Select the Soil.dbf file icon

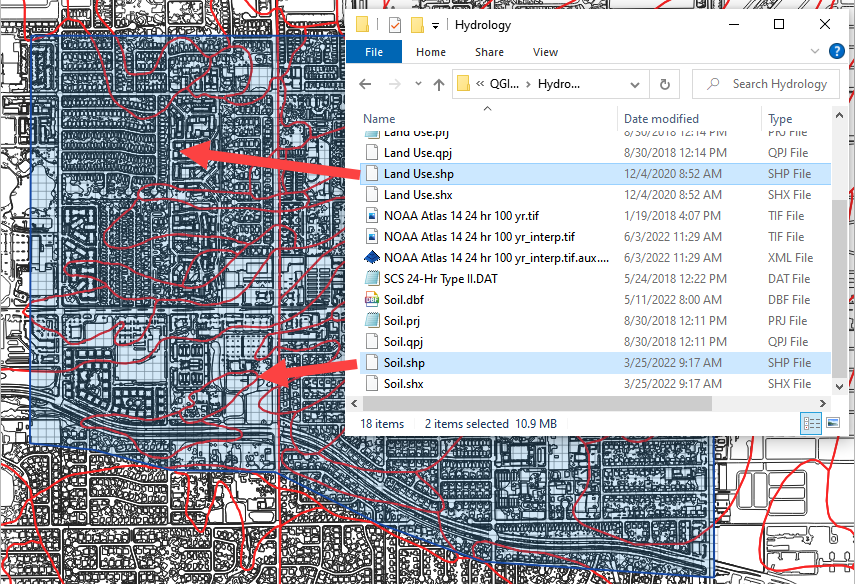tap(371, 300)
